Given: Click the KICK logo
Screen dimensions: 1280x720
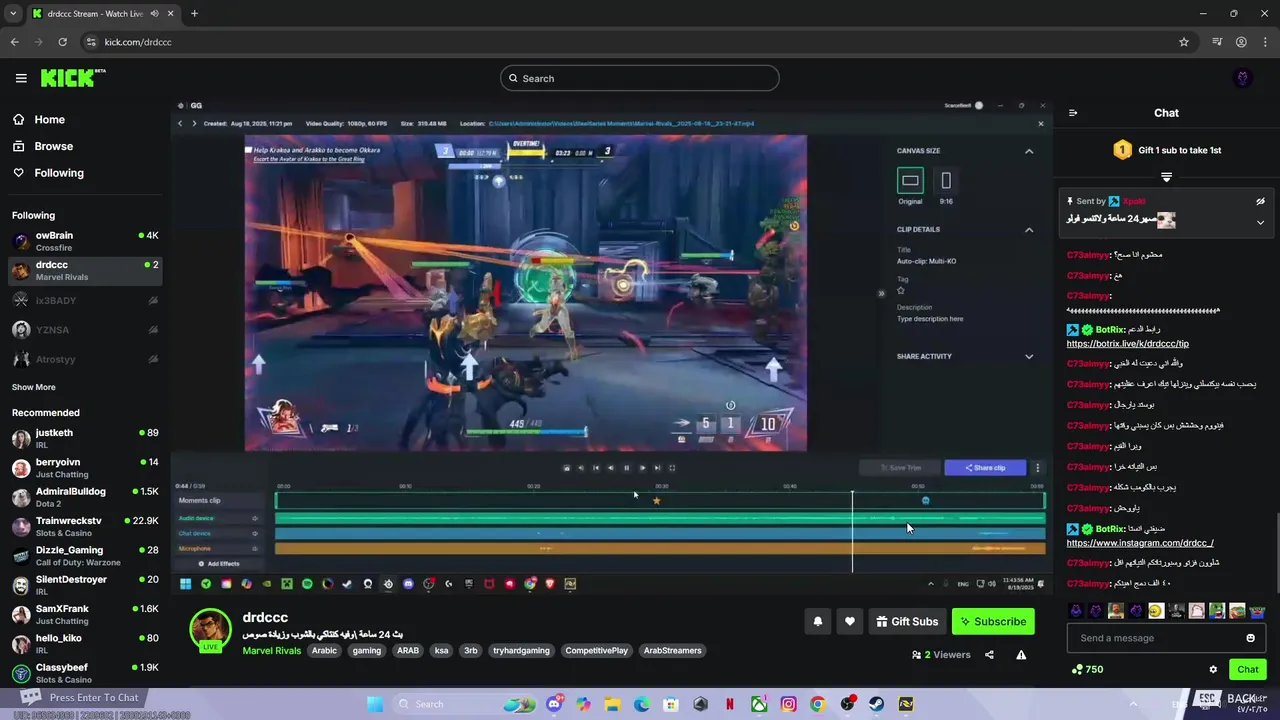Looking at the screenshot, I should [73, 78].
